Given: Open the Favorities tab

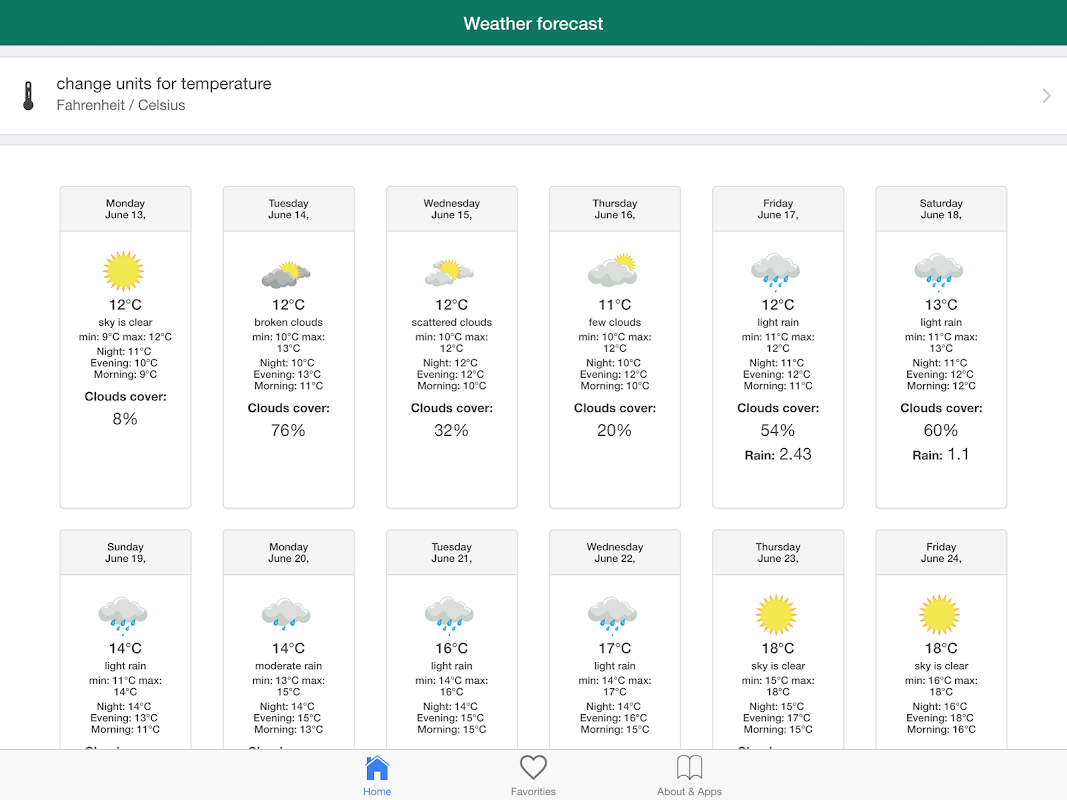Looking at the screenshot, I should 534,776.
